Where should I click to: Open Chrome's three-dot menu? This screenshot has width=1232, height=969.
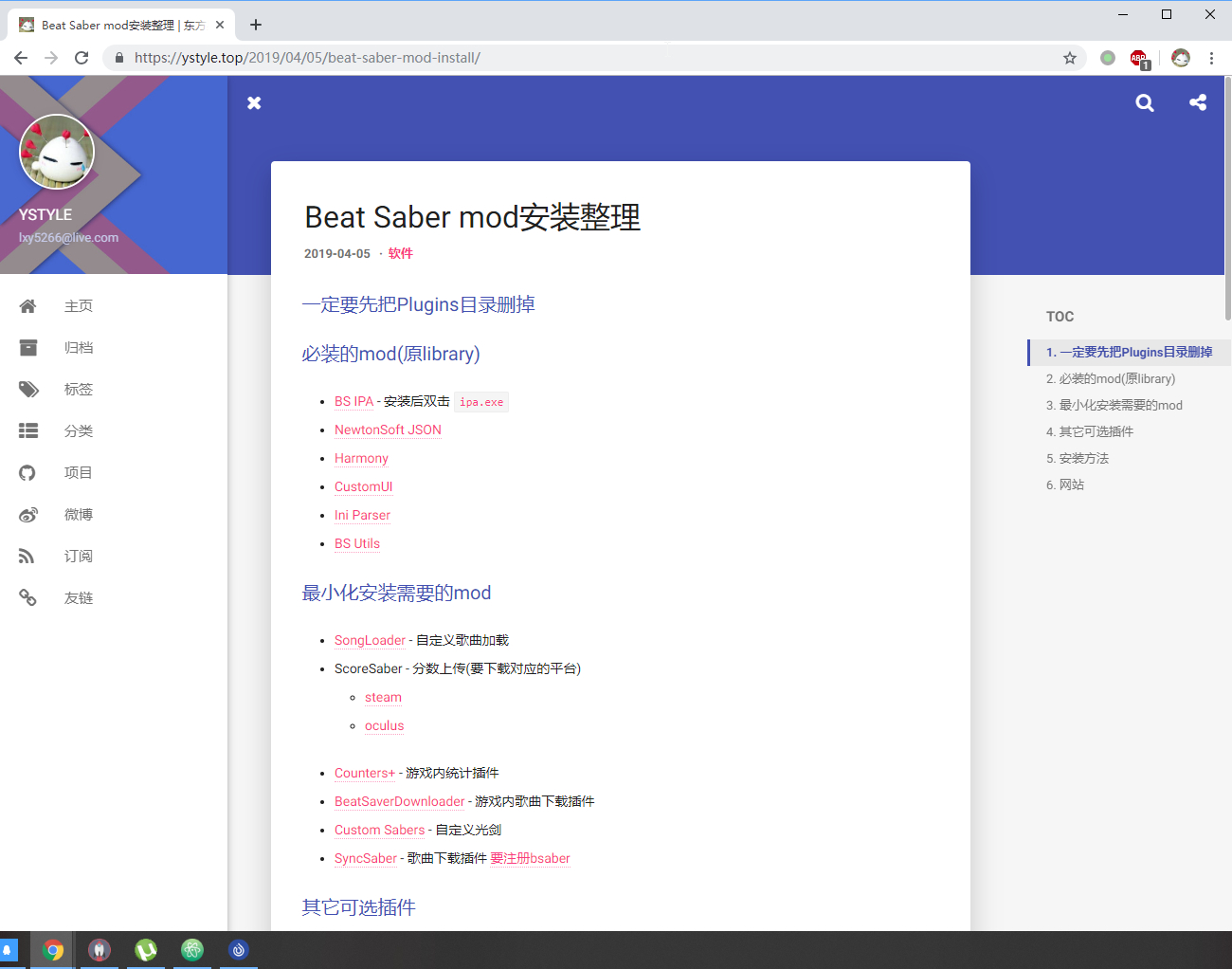1211,58
